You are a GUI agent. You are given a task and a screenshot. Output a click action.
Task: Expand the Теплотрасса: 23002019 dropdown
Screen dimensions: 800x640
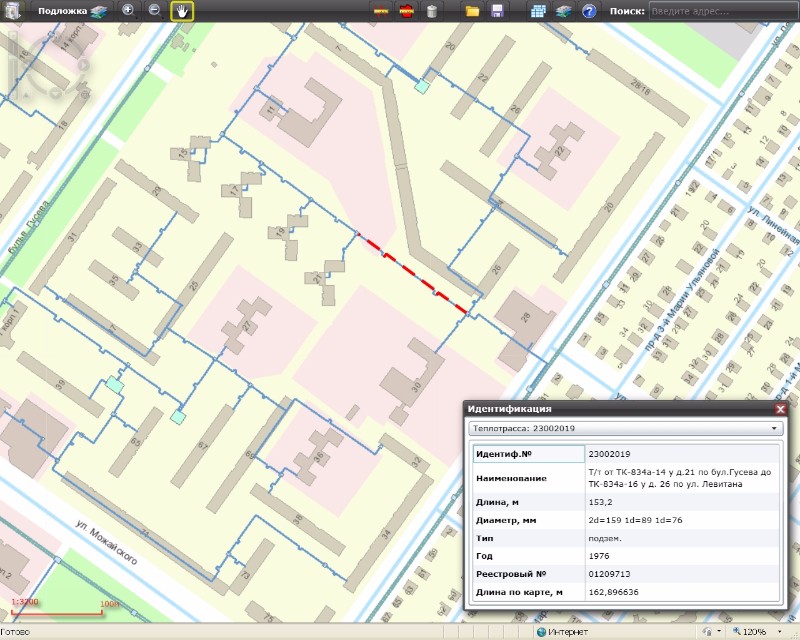click(x=774, y=428)
